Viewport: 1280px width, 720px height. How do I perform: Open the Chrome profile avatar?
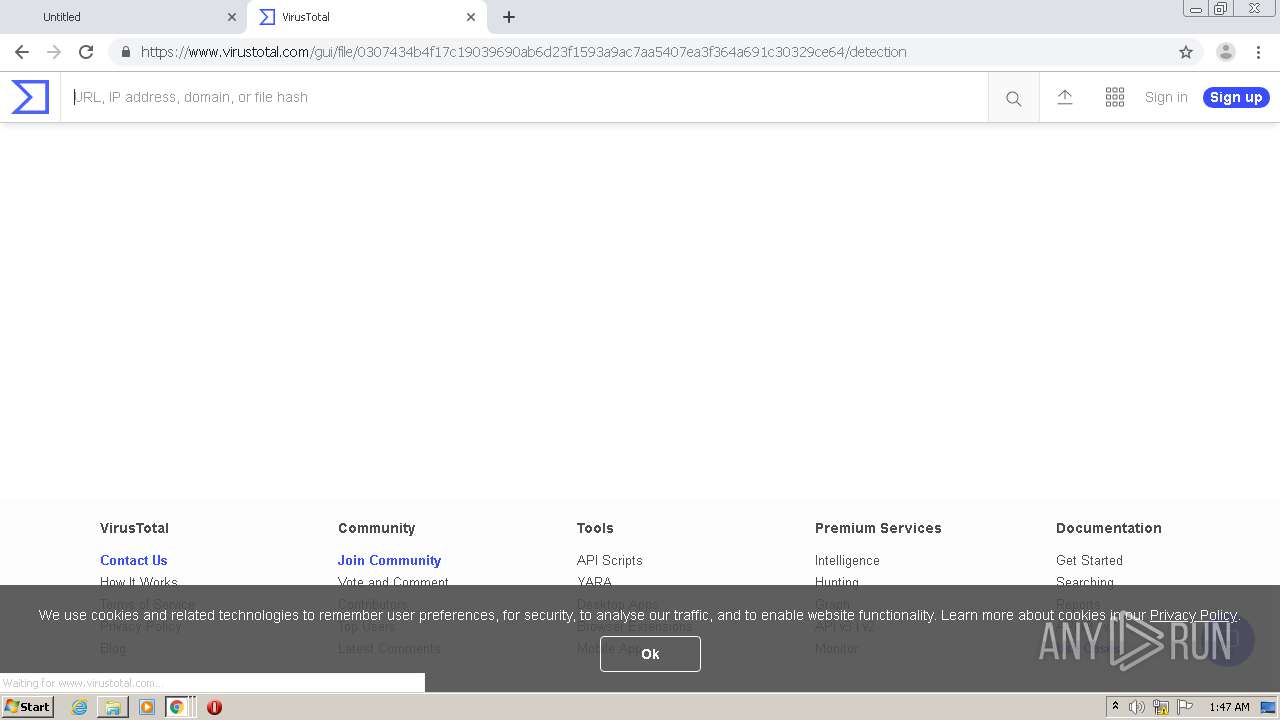click(x=1226, y=52)
